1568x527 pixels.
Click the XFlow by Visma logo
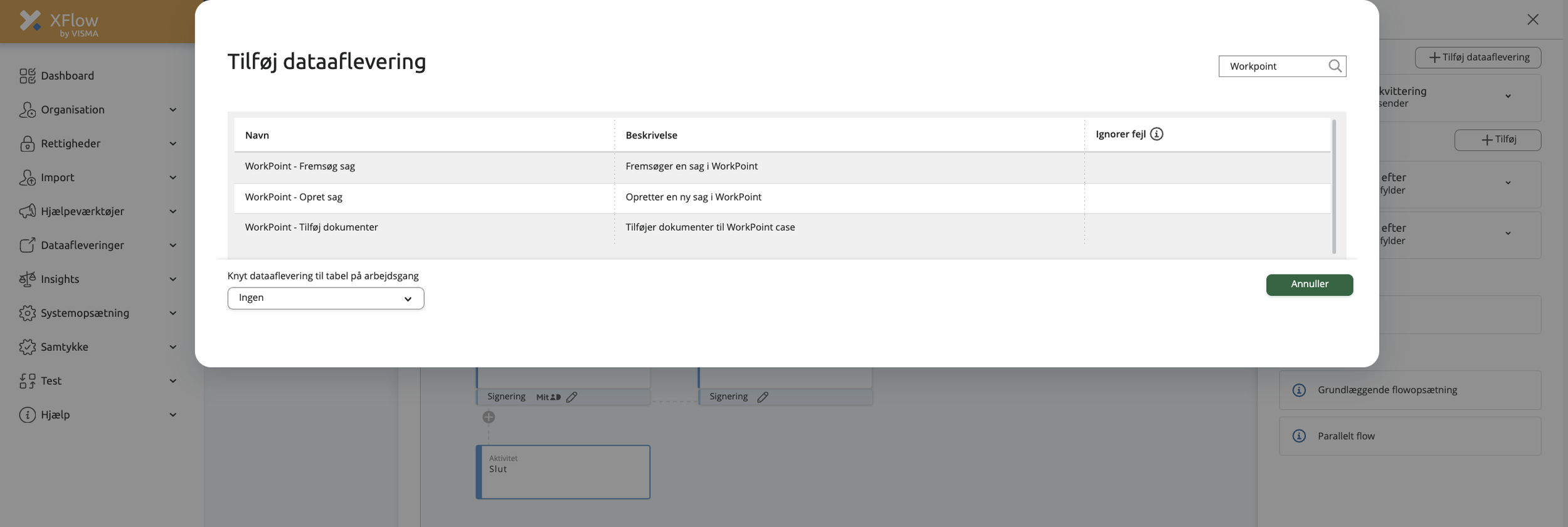[x=58, y=24]
